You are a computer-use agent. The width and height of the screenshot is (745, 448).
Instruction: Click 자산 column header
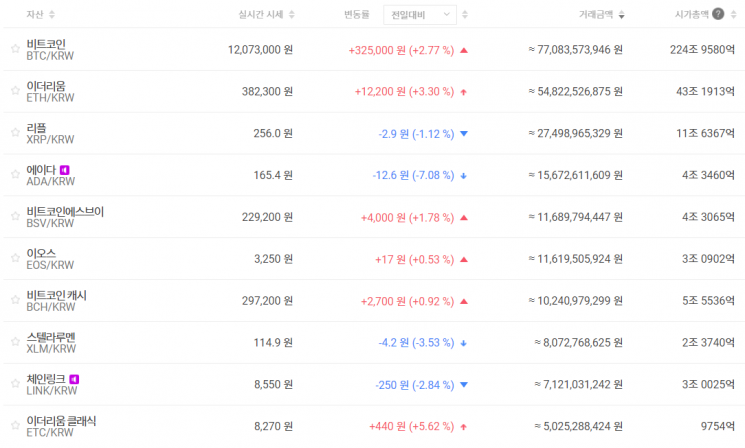click(x=35, y=15)
